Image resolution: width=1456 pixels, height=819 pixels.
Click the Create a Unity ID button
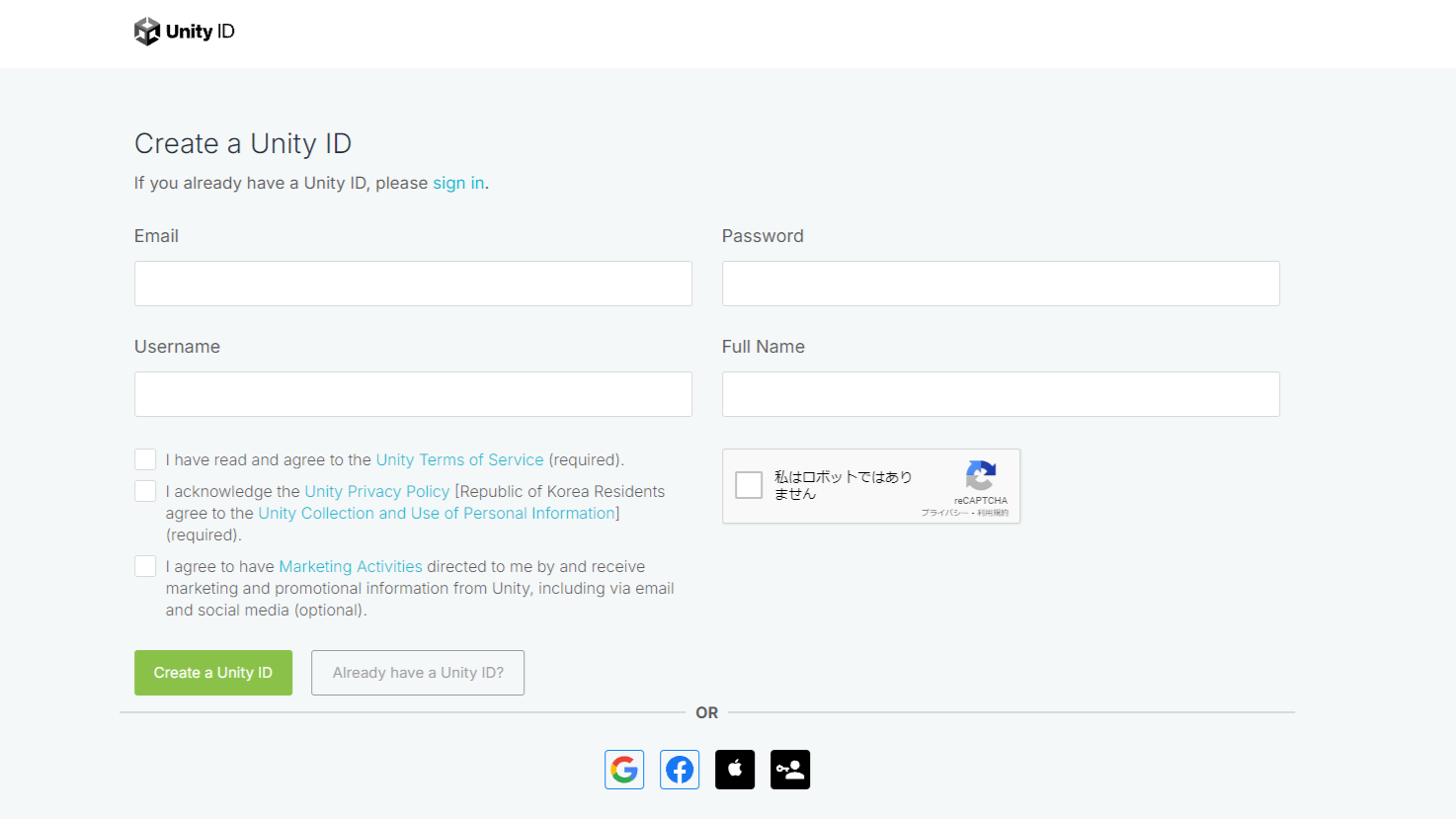(x=213, y=673)
